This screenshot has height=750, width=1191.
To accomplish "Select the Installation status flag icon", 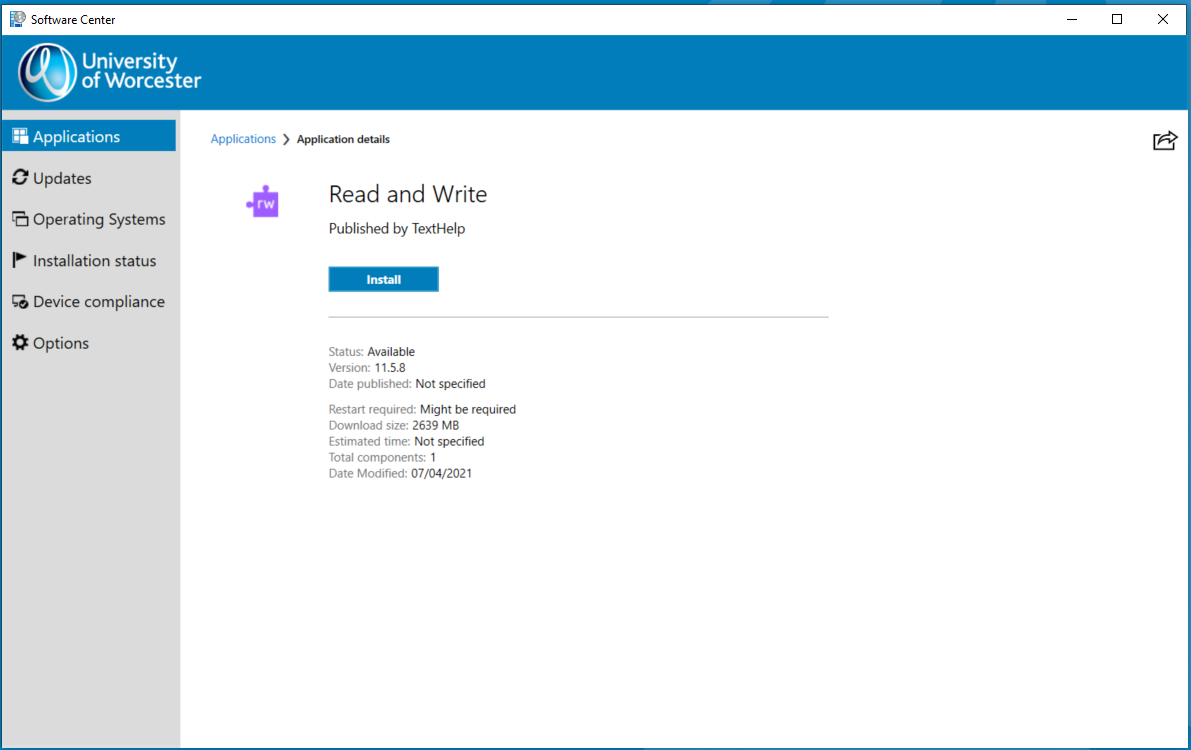I will pyautogui.click(x=18, y=260).
